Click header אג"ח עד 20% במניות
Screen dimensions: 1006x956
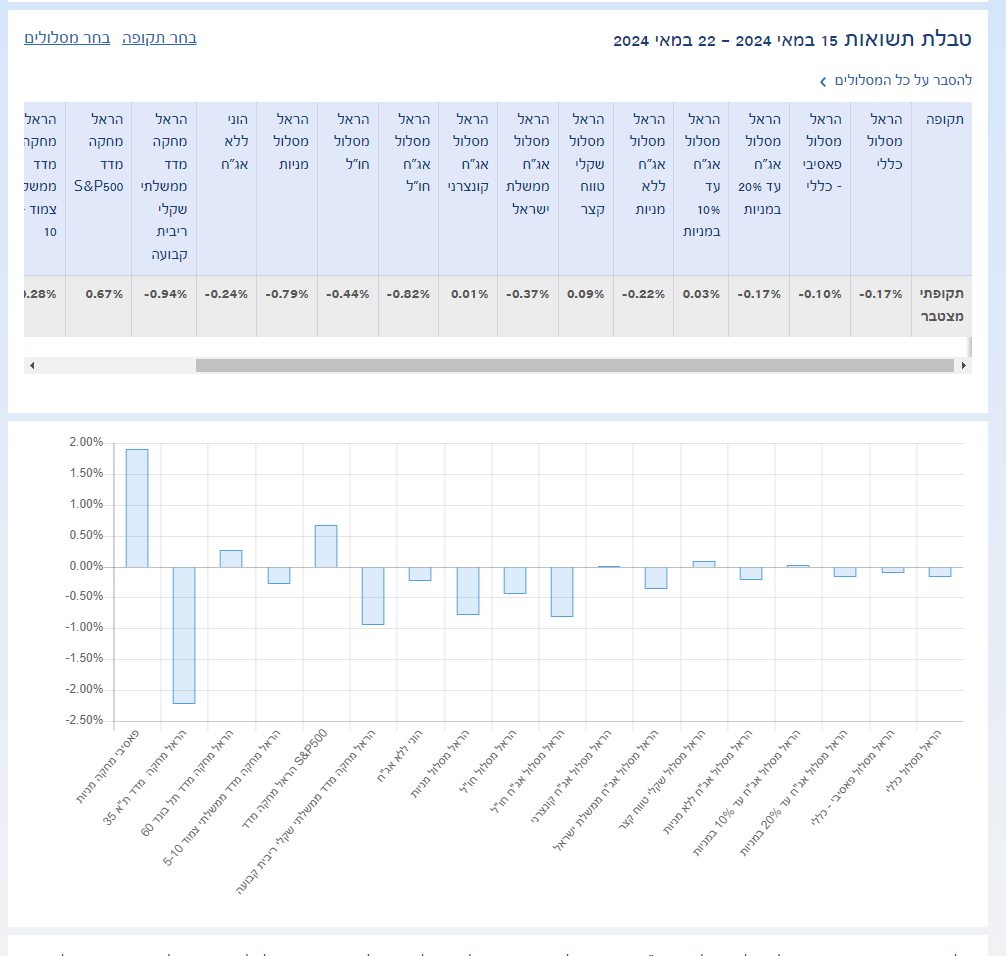759,189
